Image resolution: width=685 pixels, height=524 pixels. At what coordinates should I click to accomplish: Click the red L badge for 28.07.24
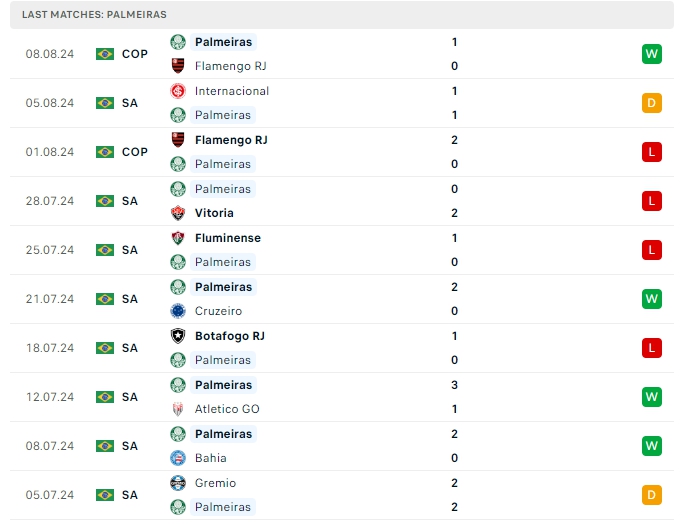pyautogui.click(x=652, y=201)
